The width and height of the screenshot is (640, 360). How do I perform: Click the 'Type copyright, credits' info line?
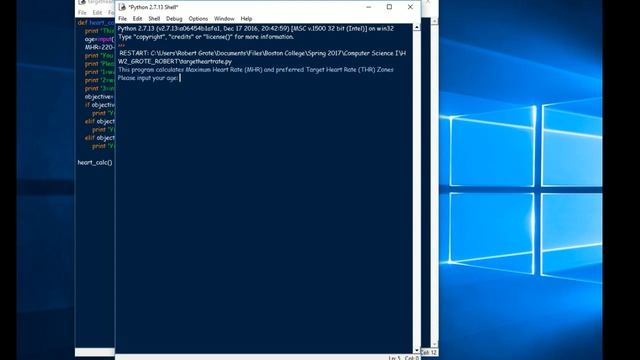click(206, 37)
